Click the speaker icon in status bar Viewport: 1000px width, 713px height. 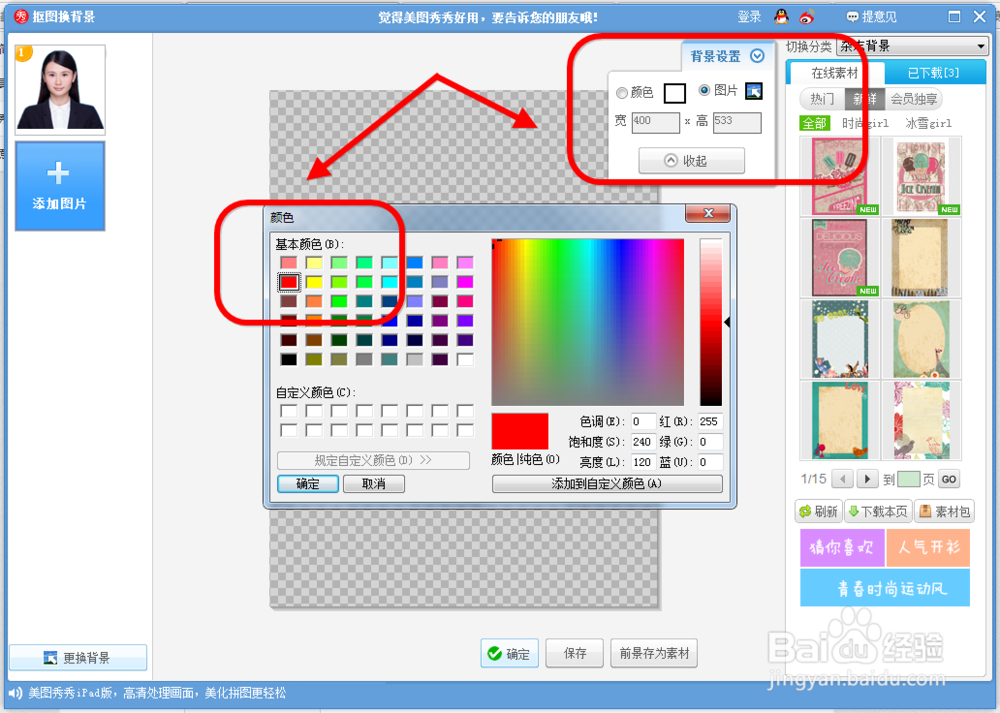(x=15, y=693)
